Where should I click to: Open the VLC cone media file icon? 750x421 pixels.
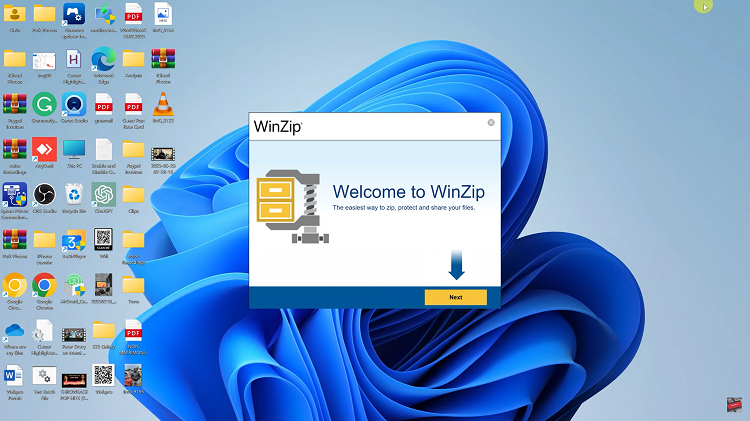click(163, 105)
